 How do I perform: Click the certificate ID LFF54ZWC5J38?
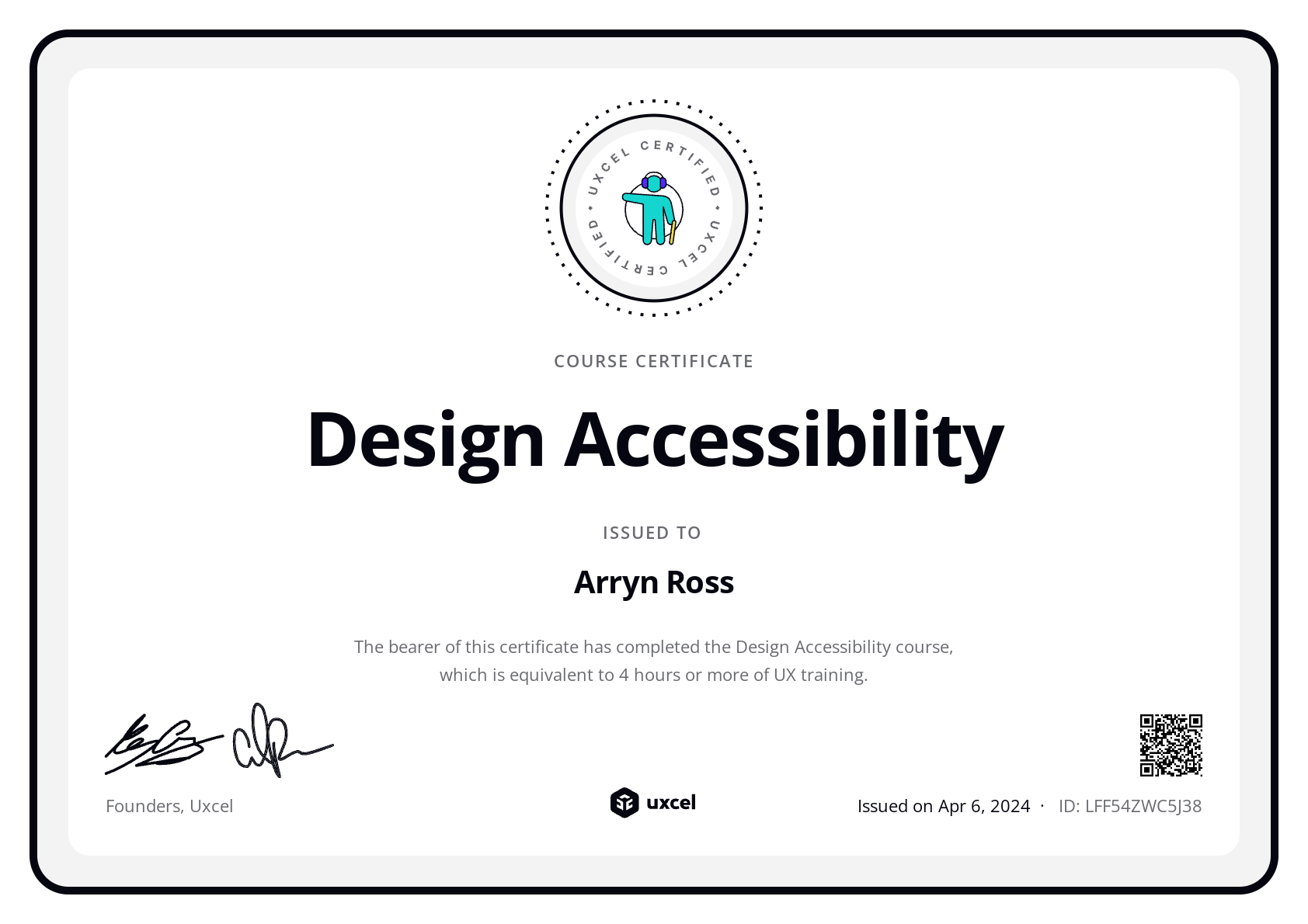[1130, 806]
